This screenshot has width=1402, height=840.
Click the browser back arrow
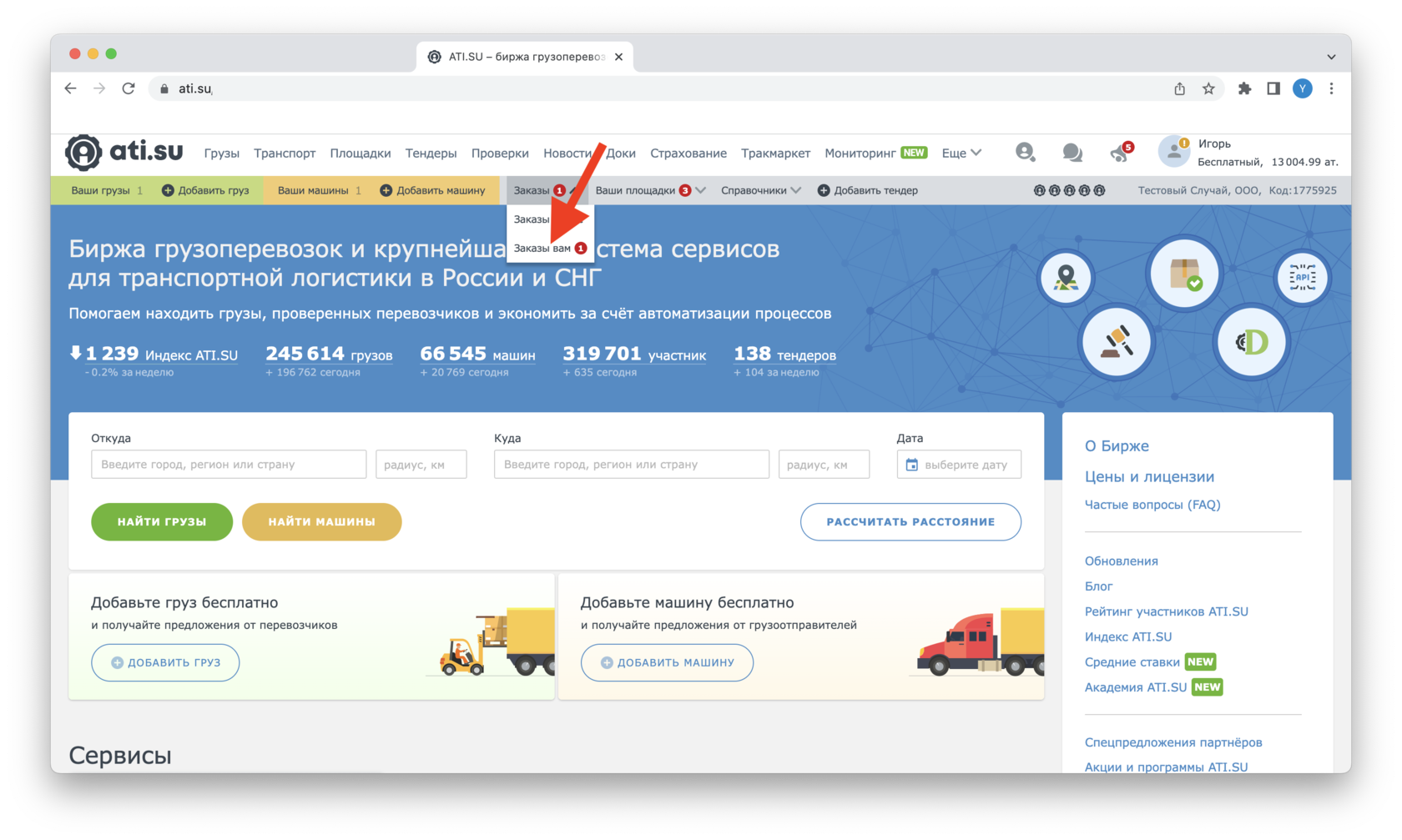click(71, 88)
